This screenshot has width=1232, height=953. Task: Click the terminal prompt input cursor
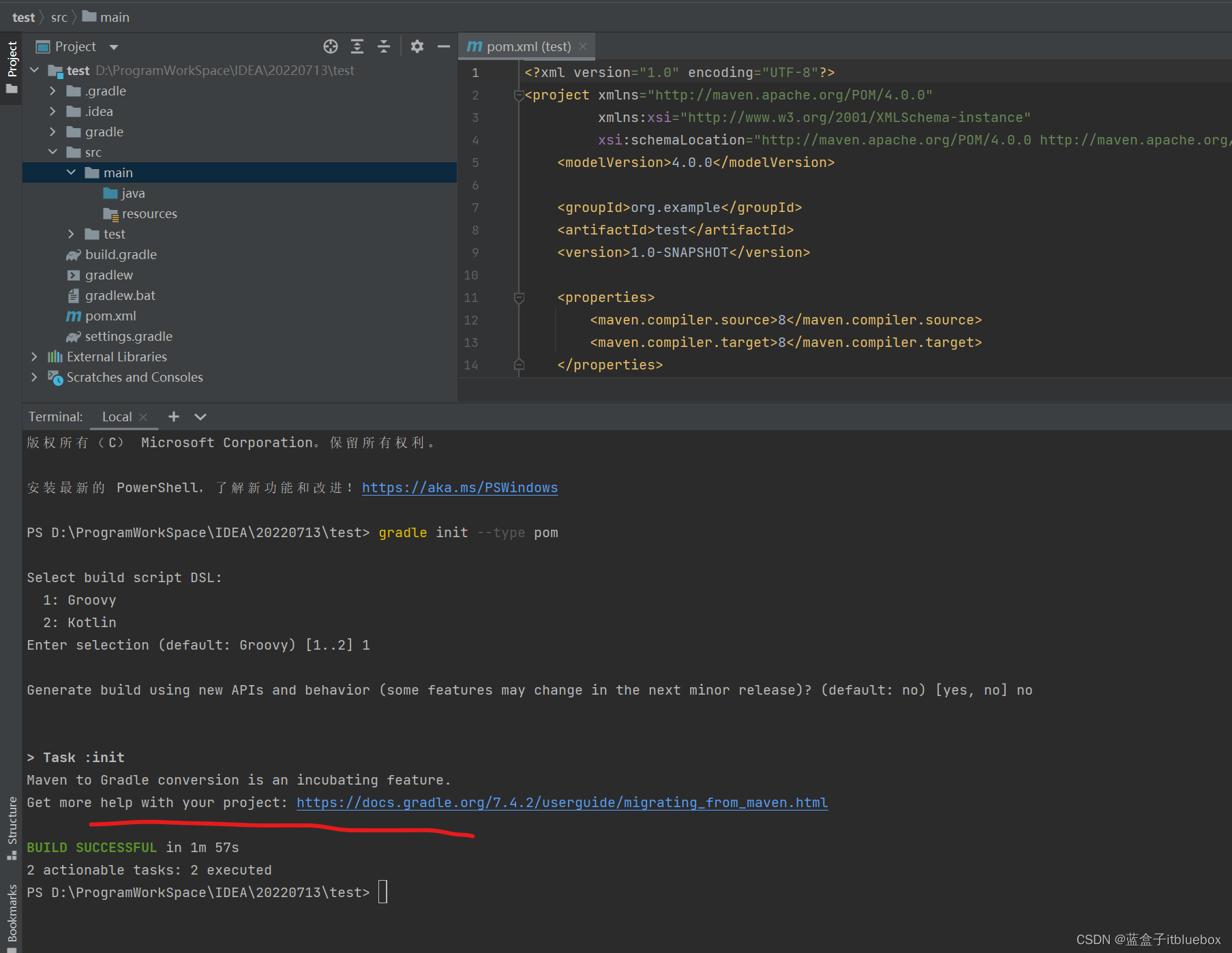pyautogui.click(x=382, y=892)
